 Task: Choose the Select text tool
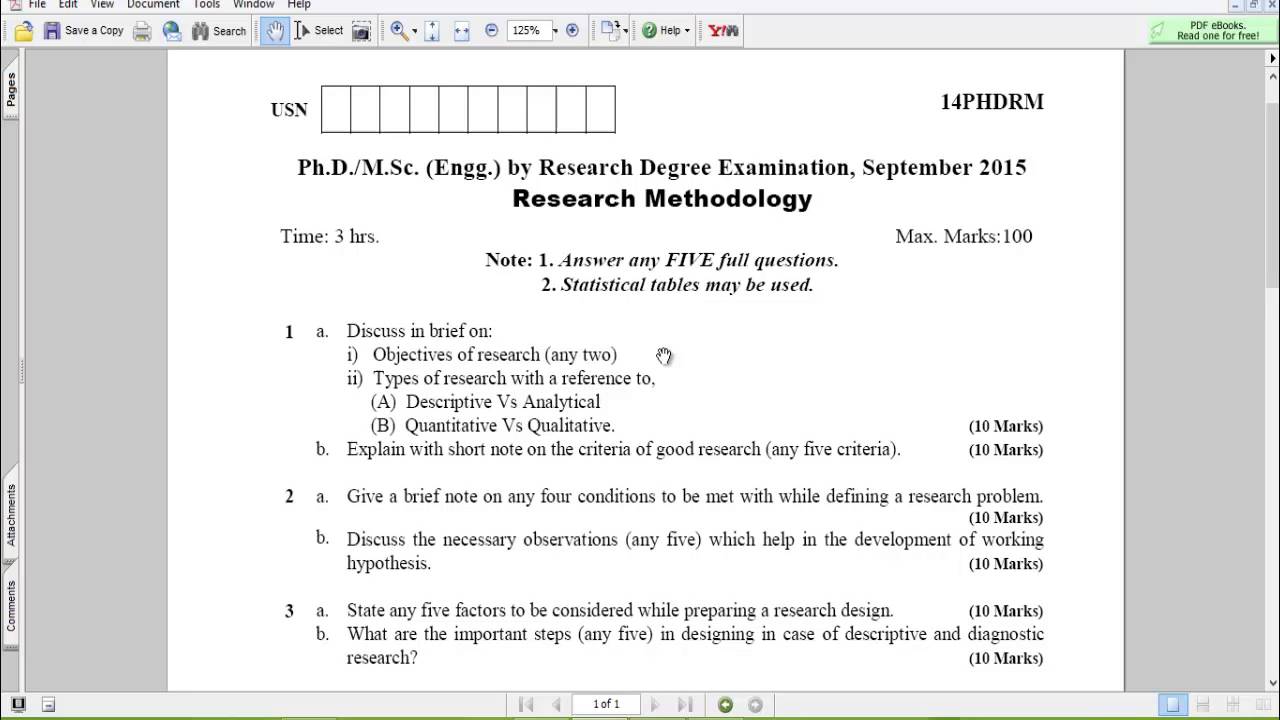[x=319, y=31]
